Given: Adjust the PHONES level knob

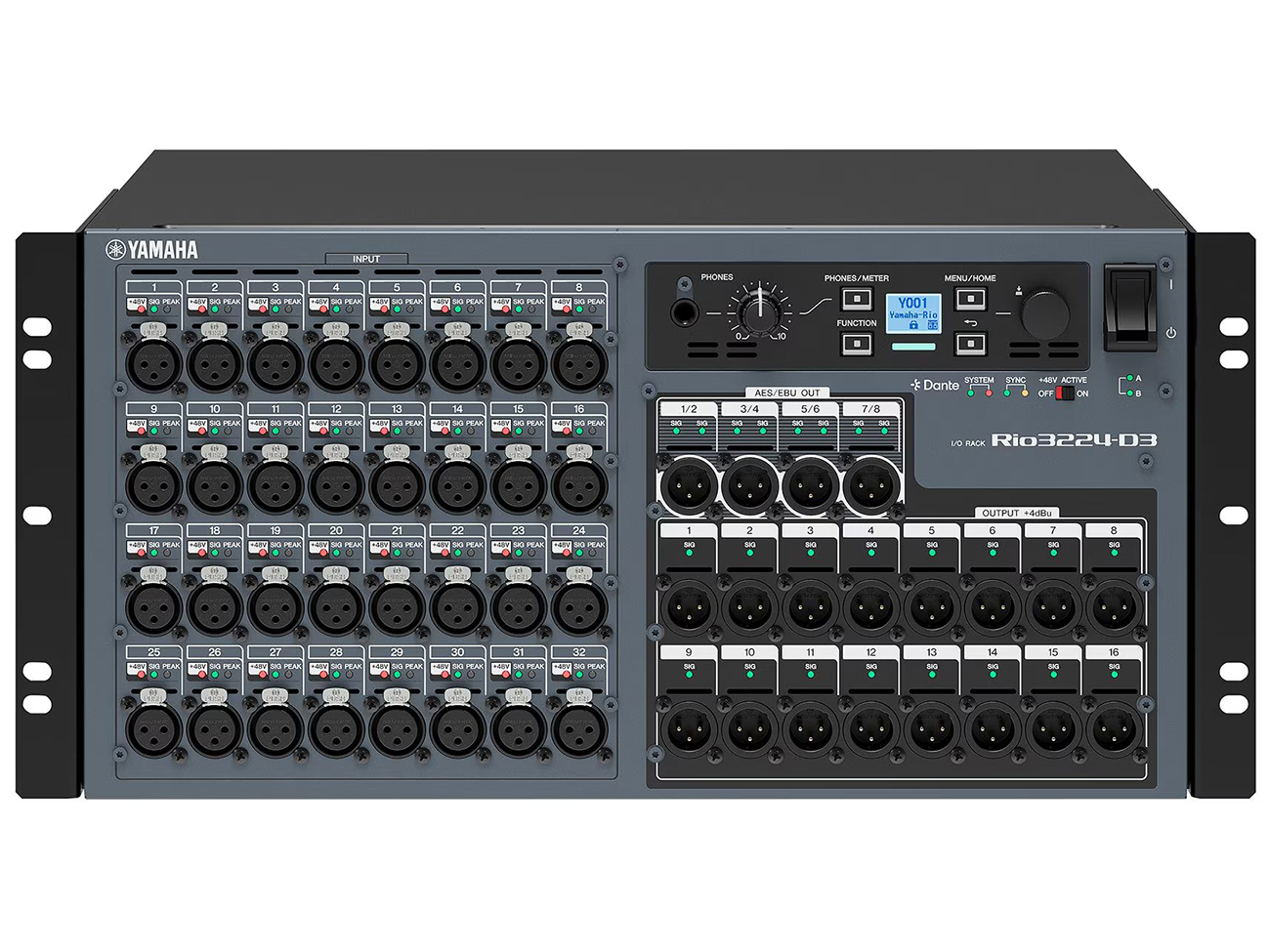Looking at the screenshot, I should point(759,311).
